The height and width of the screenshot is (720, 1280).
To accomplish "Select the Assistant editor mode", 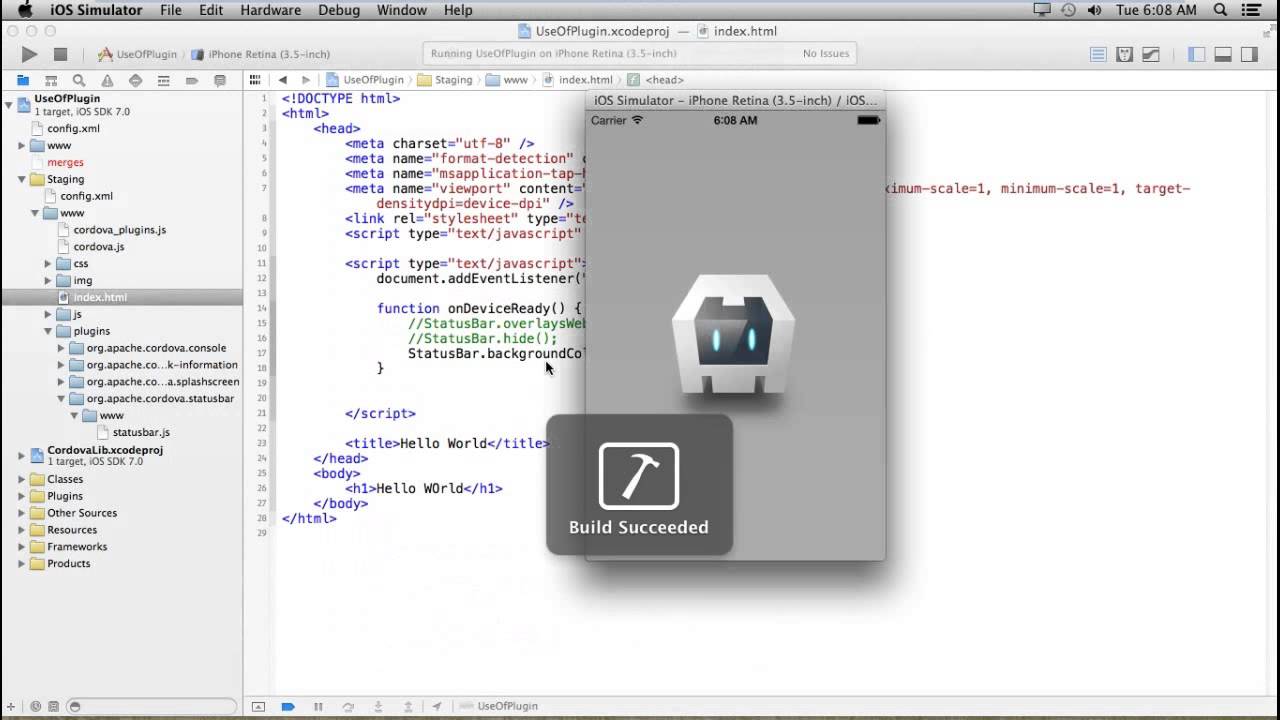I will 1124,55.
